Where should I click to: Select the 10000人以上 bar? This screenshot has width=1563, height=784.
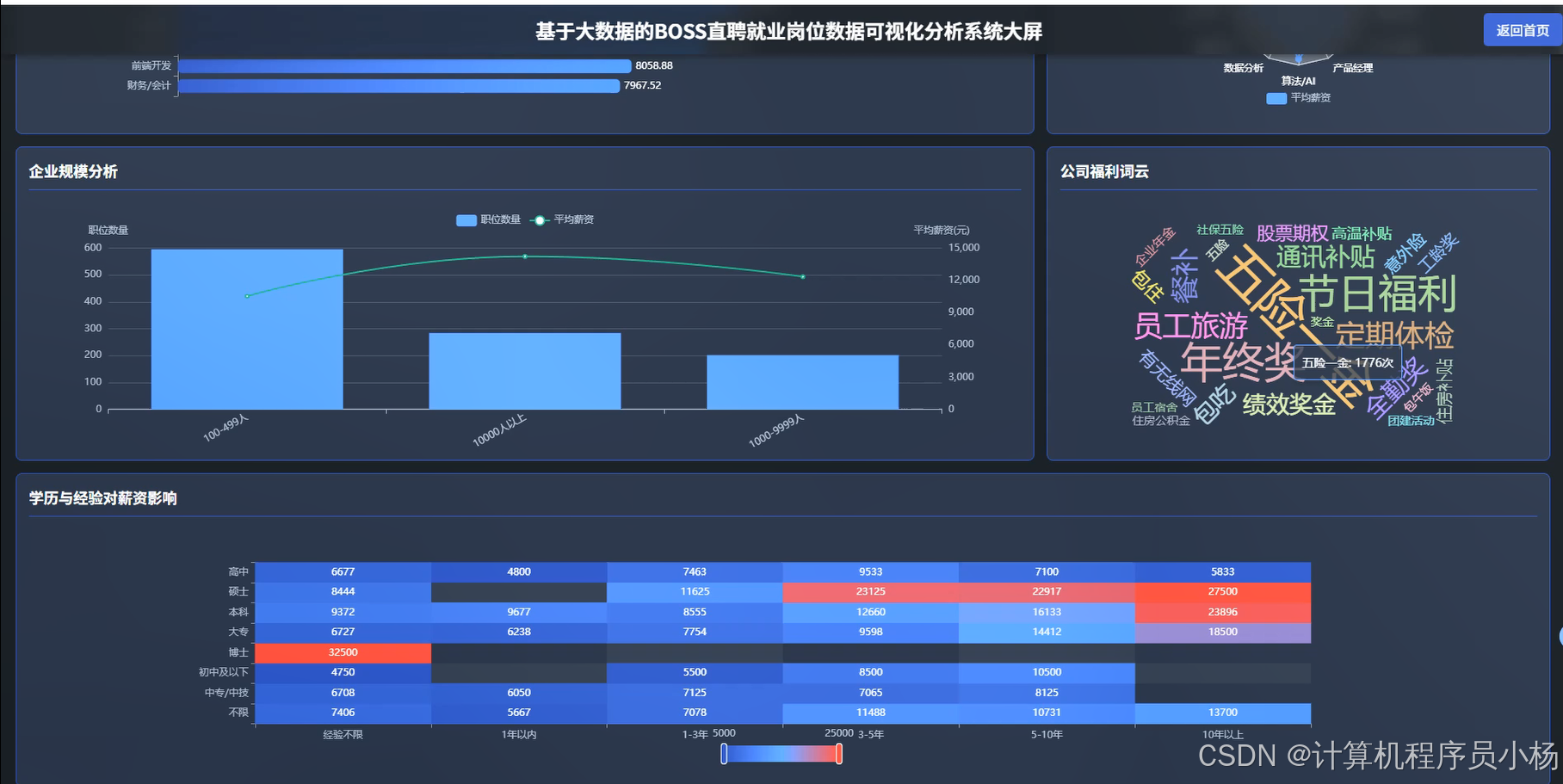(x=525, y=371)
